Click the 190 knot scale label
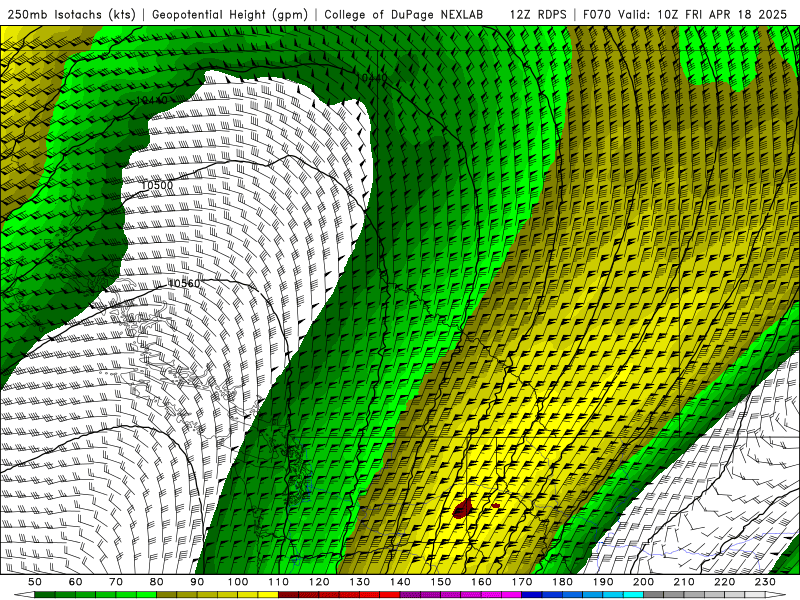The height and width of the screenshot is (600, 800). [x=603, y=582]
